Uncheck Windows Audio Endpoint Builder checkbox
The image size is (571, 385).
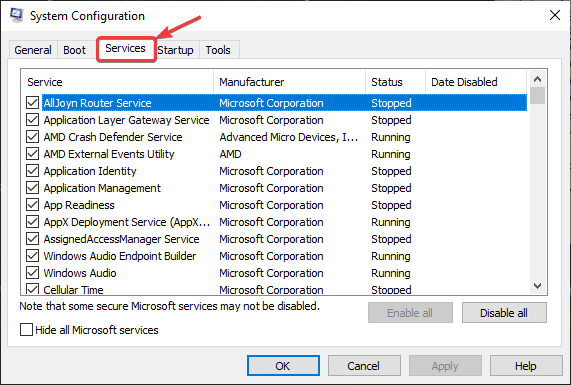32,256
